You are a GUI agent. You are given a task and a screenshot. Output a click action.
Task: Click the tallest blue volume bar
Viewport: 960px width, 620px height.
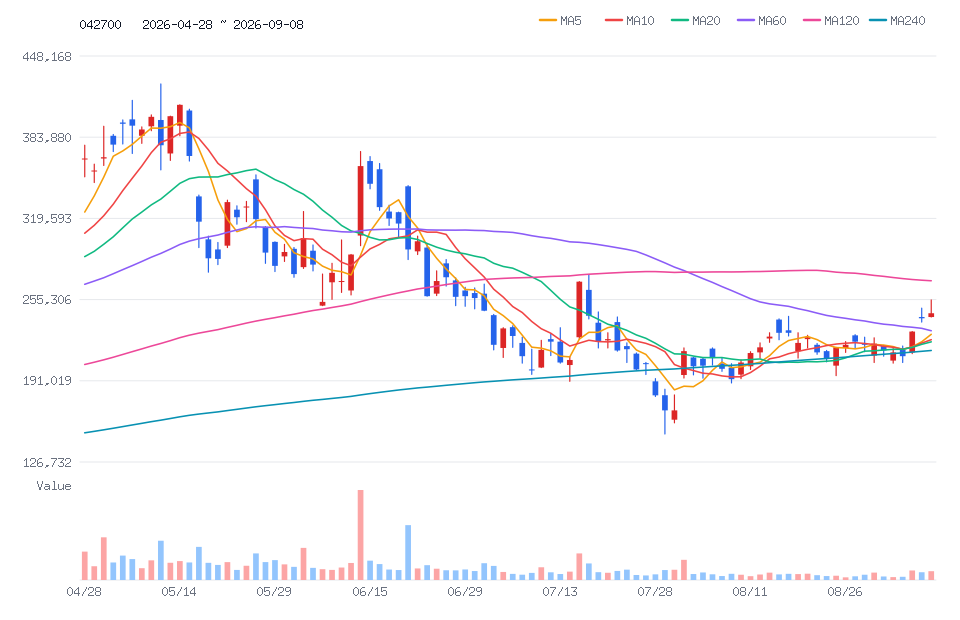[x=408, y=552]
